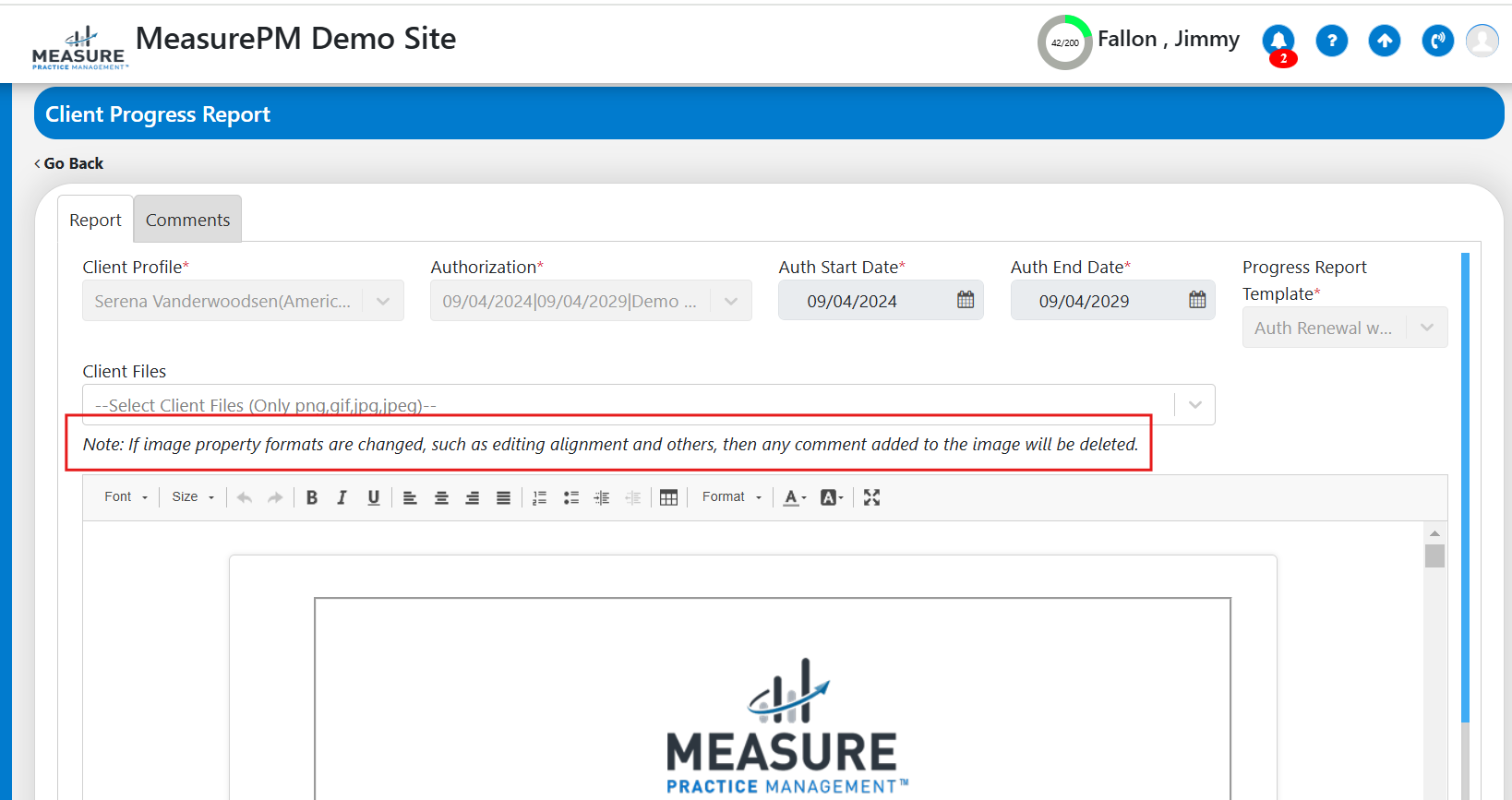Switch to the Comments tab
Viewport: 1512px width, 800px height.
tap(187, 220)
